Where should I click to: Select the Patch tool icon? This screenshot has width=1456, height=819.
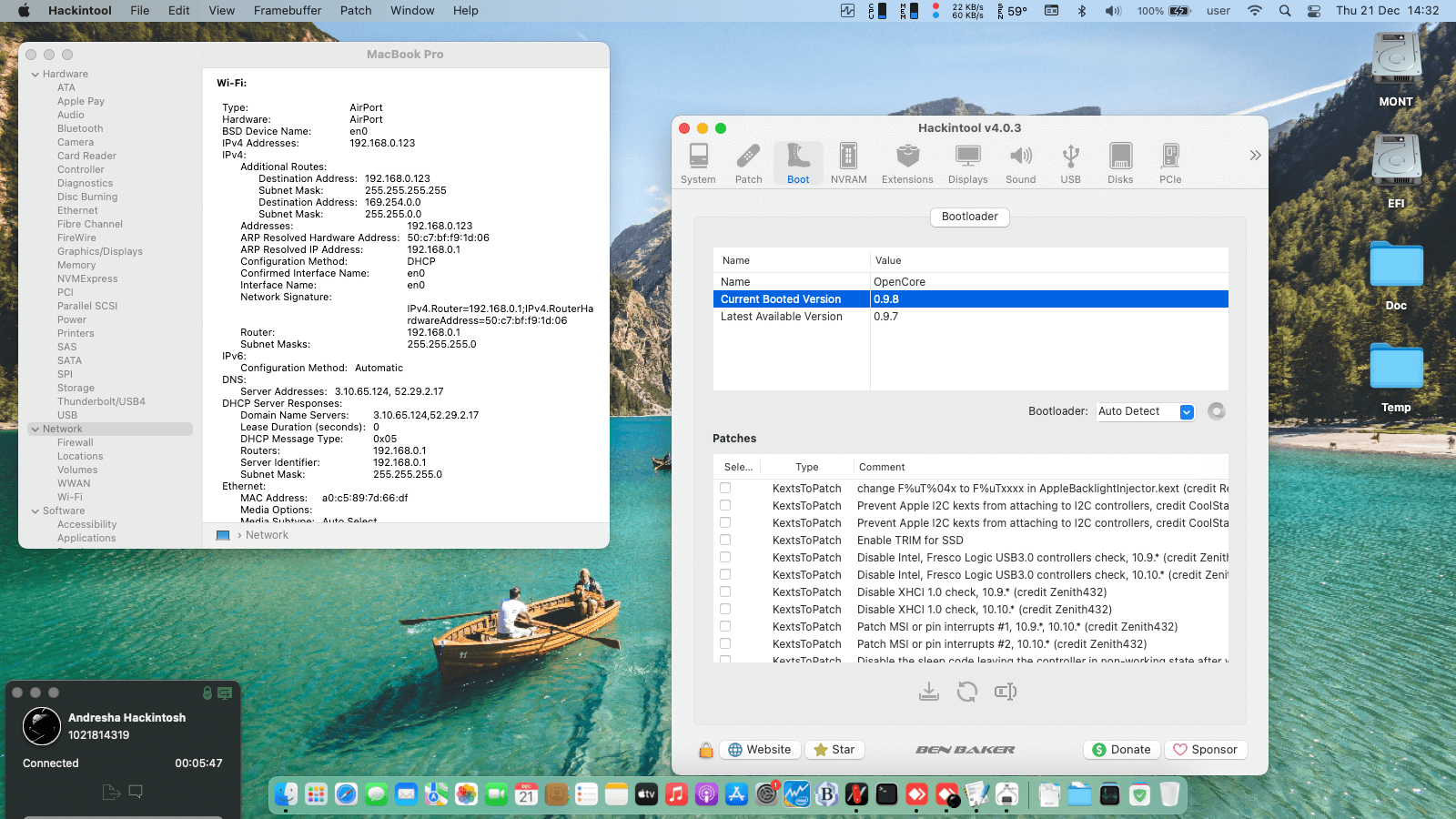(x=748, y=162)
